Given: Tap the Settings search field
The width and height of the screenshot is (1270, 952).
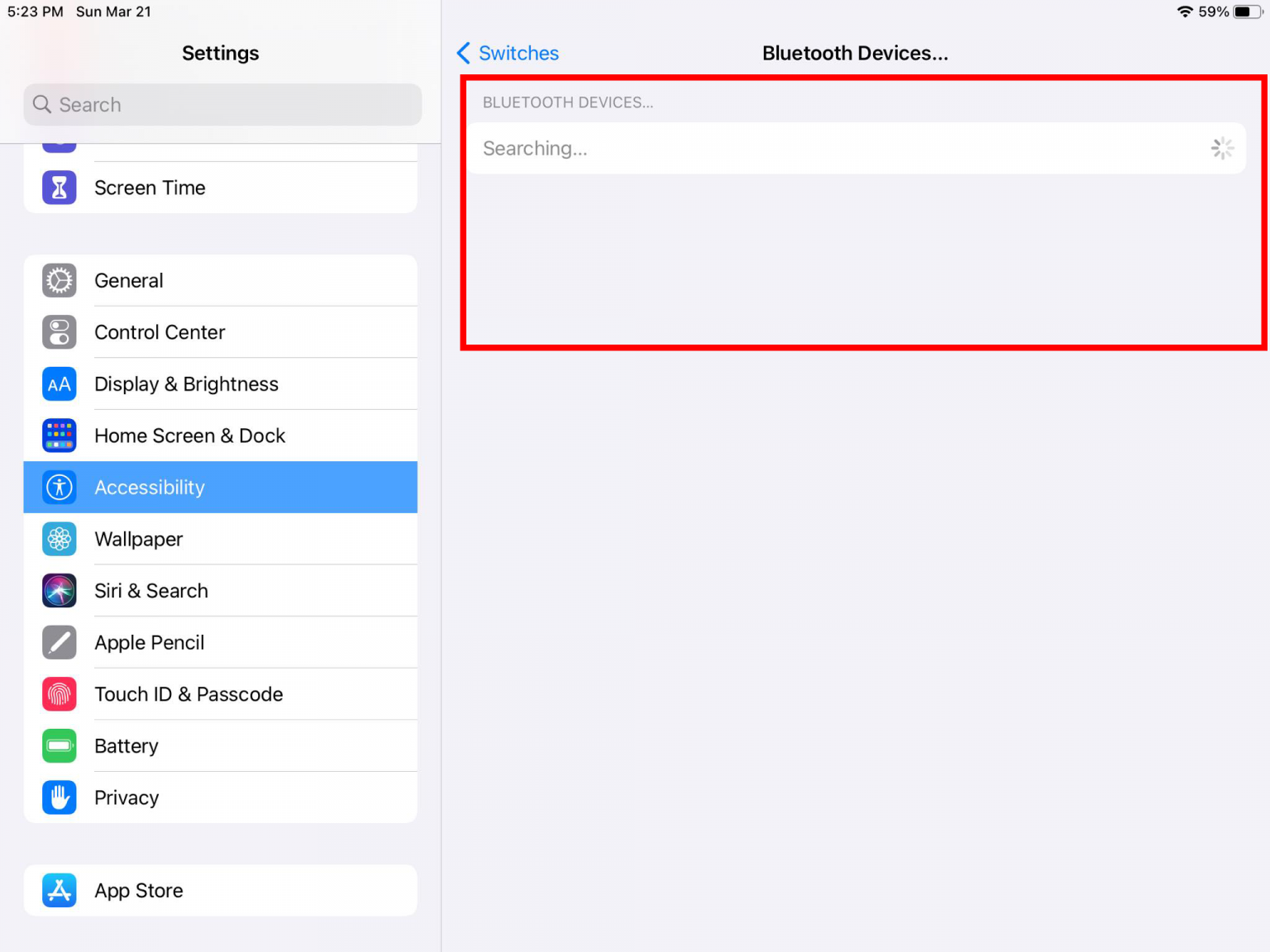Looking at the screenshot, I should pyautogui.click(x=221, y=105).
